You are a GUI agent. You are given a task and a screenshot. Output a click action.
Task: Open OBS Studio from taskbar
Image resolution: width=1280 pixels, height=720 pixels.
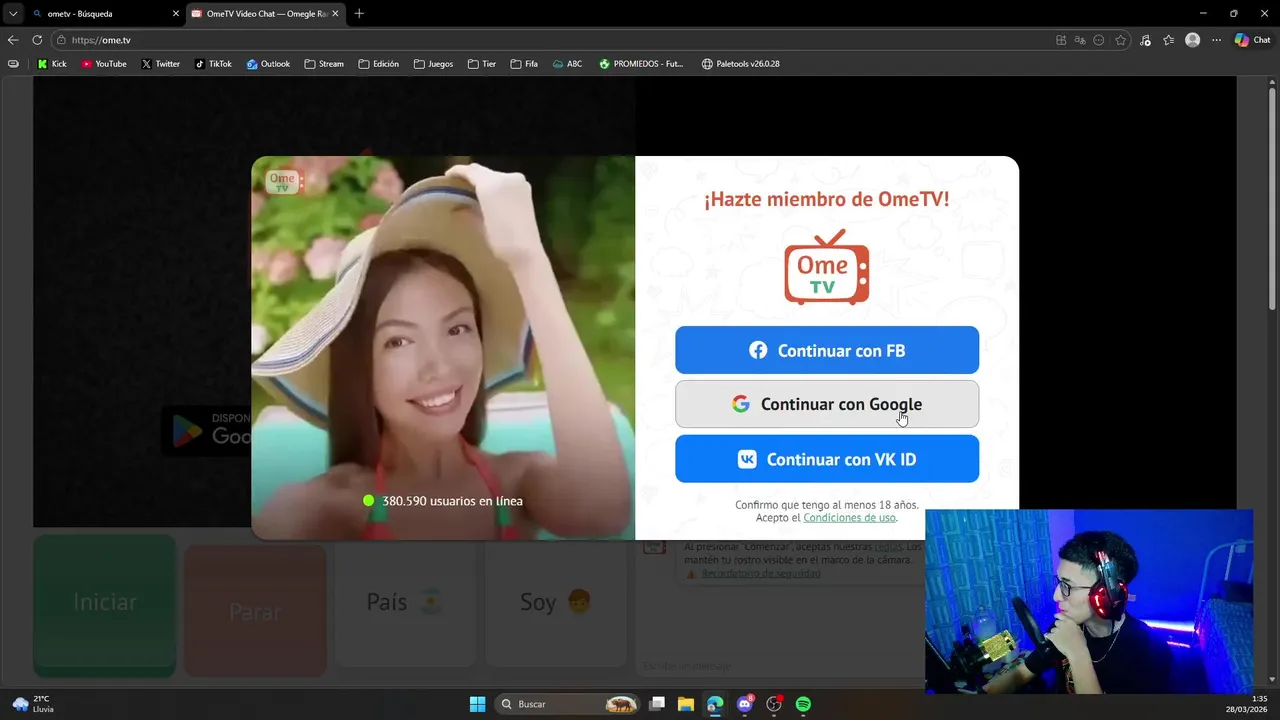tap(774, 704)
